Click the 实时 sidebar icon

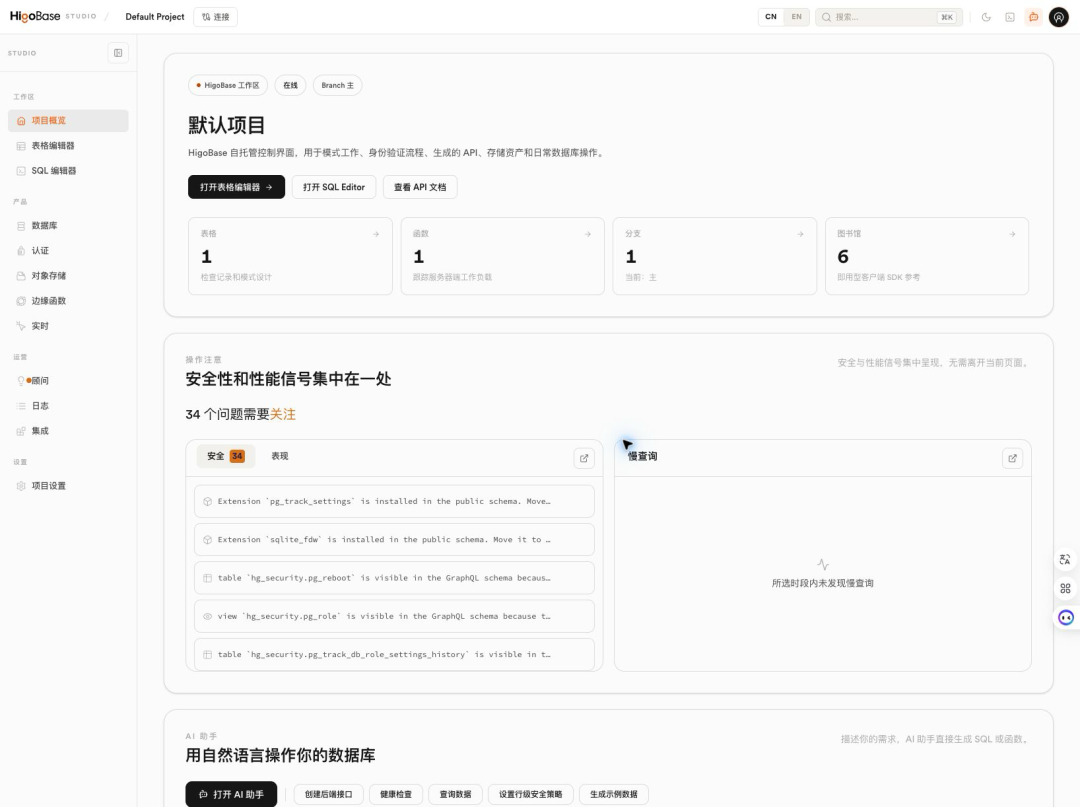pyautogui.click(x=21, y=326)
